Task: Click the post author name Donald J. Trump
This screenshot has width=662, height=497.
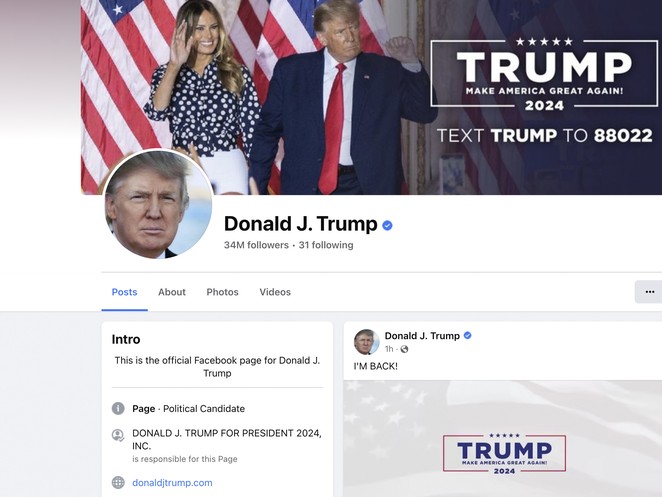Action: pos(422,336)
